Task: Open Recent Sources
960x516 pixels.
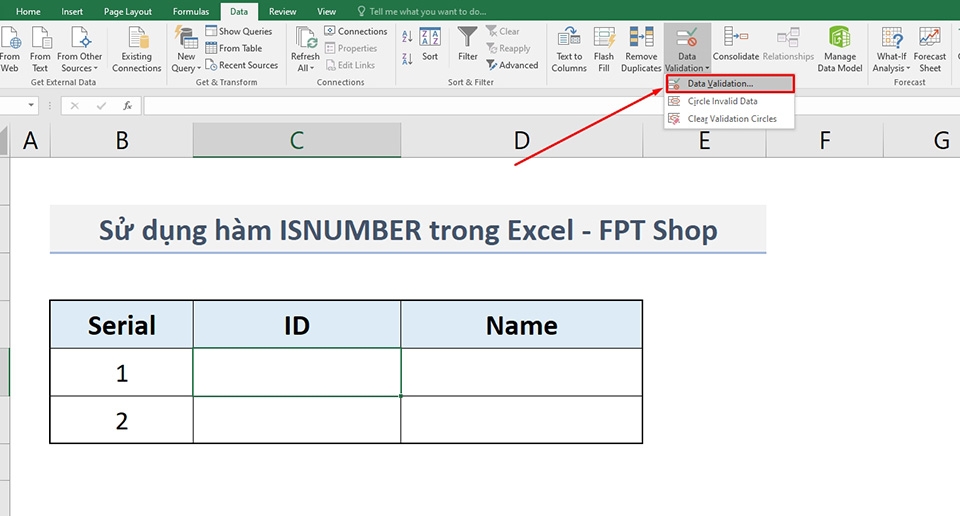Action: click(x=242, y=65)
